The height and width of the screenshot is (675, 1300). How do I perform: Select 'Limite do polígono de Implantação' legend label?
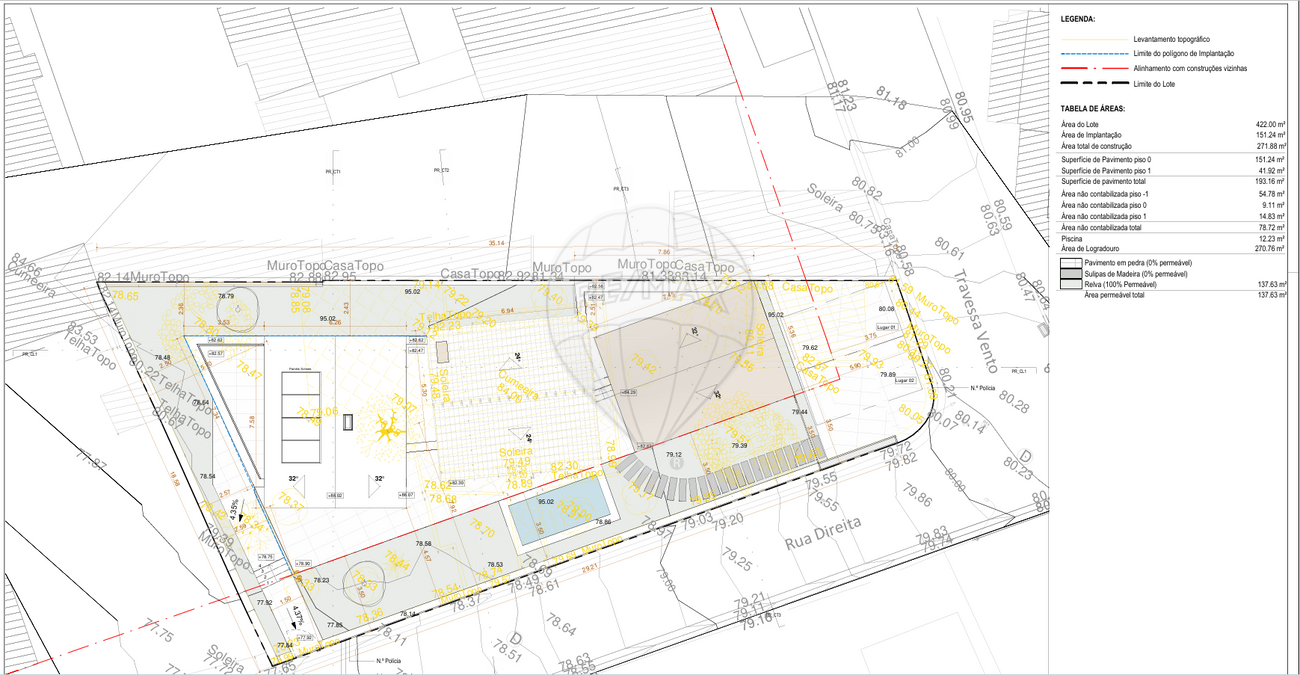[x=1183, y=53]
